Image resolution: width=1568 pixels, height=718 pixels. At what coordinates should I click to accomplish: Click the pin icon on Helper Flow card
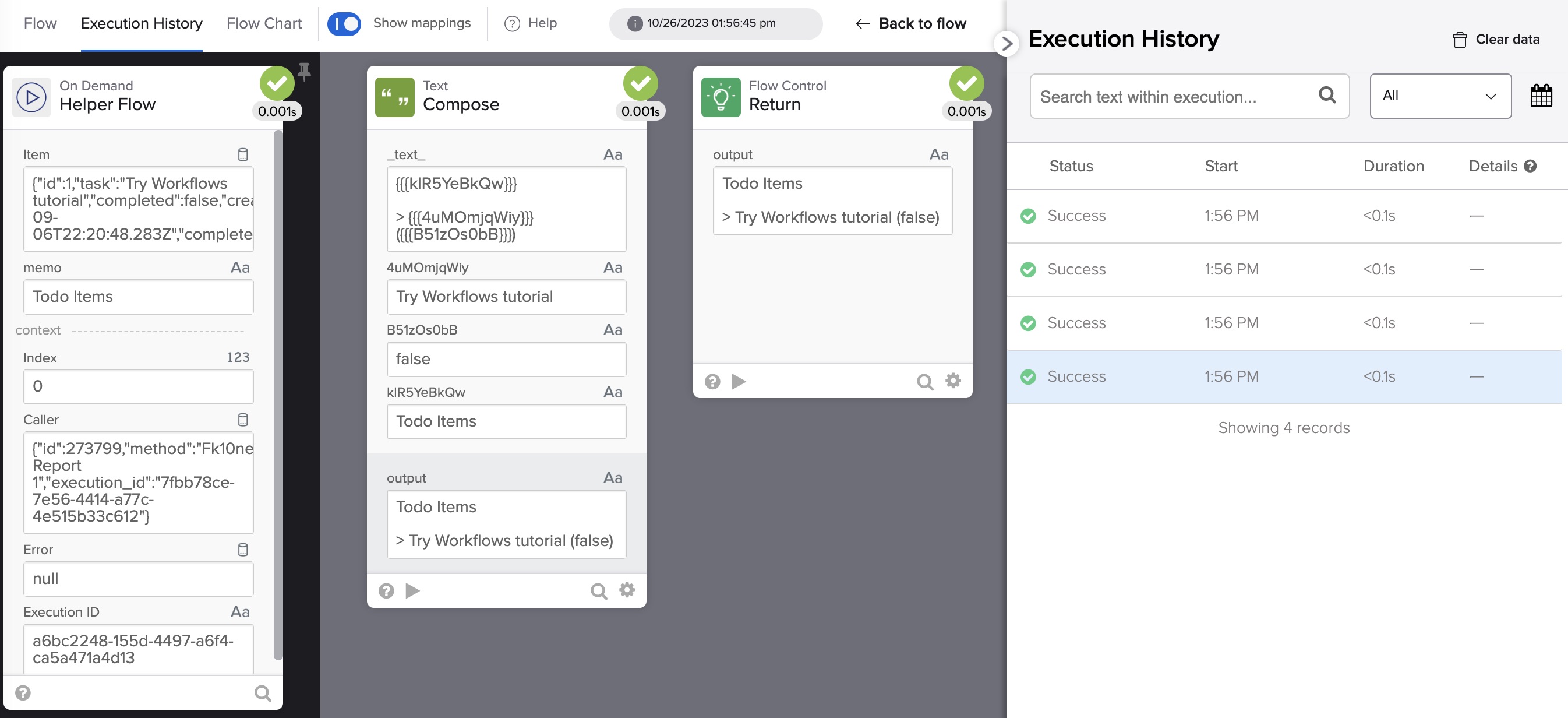click(x=305, y=71)
